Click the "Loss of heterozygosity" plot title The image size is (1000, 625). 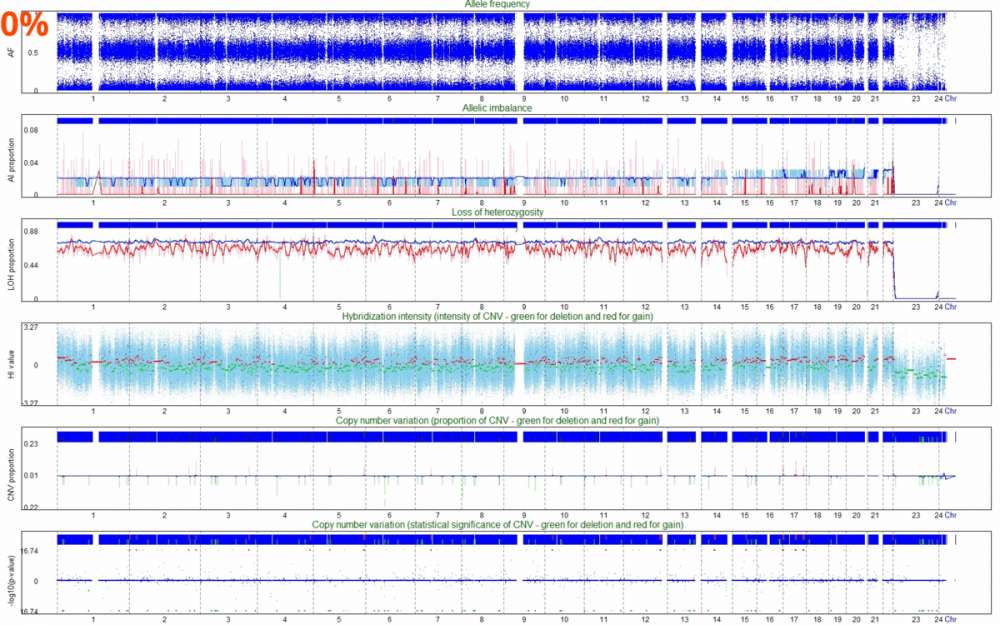coord(497,212)
